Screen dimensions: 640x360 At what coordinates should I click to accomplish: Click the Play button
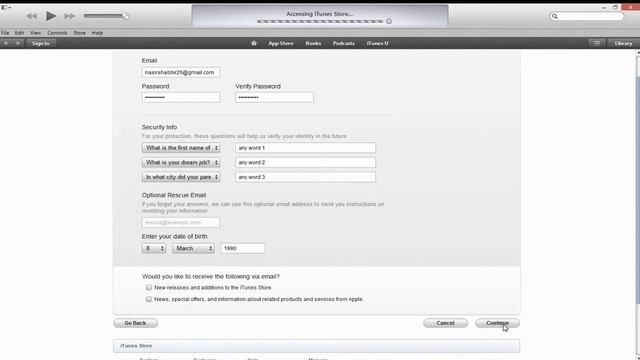[51, 16]
